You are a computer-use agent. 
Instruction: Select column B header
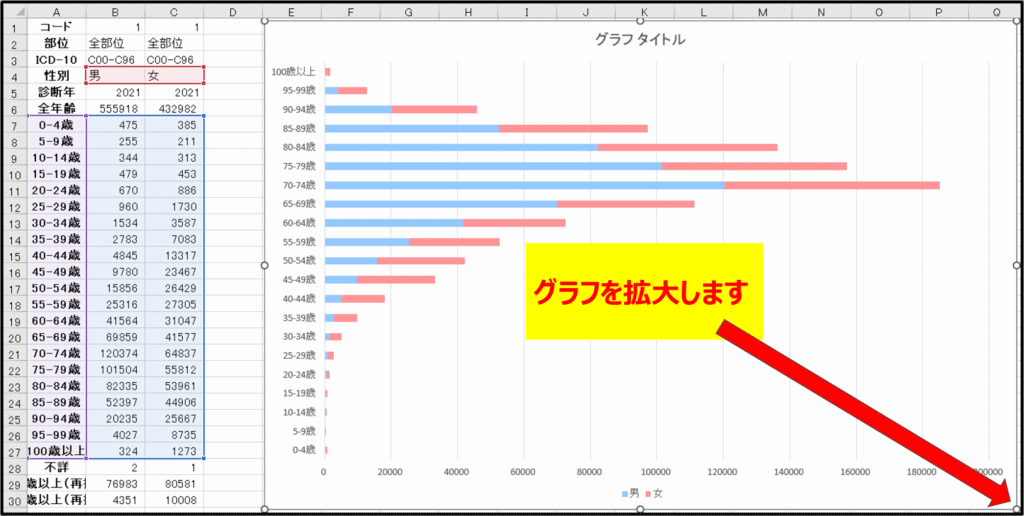(115, 11)
